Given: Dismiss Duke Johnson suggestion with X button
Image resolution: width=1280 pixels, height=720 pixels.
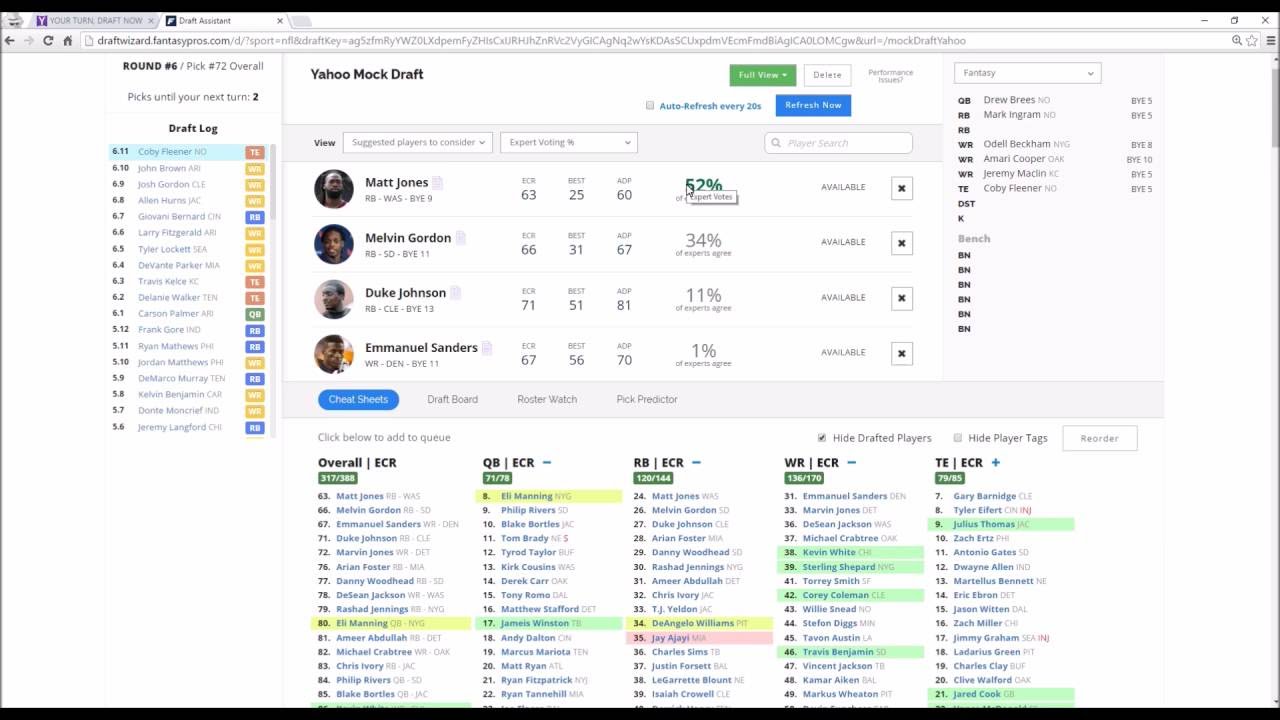Looking at the screenshot, I should (x=901, y=298).
